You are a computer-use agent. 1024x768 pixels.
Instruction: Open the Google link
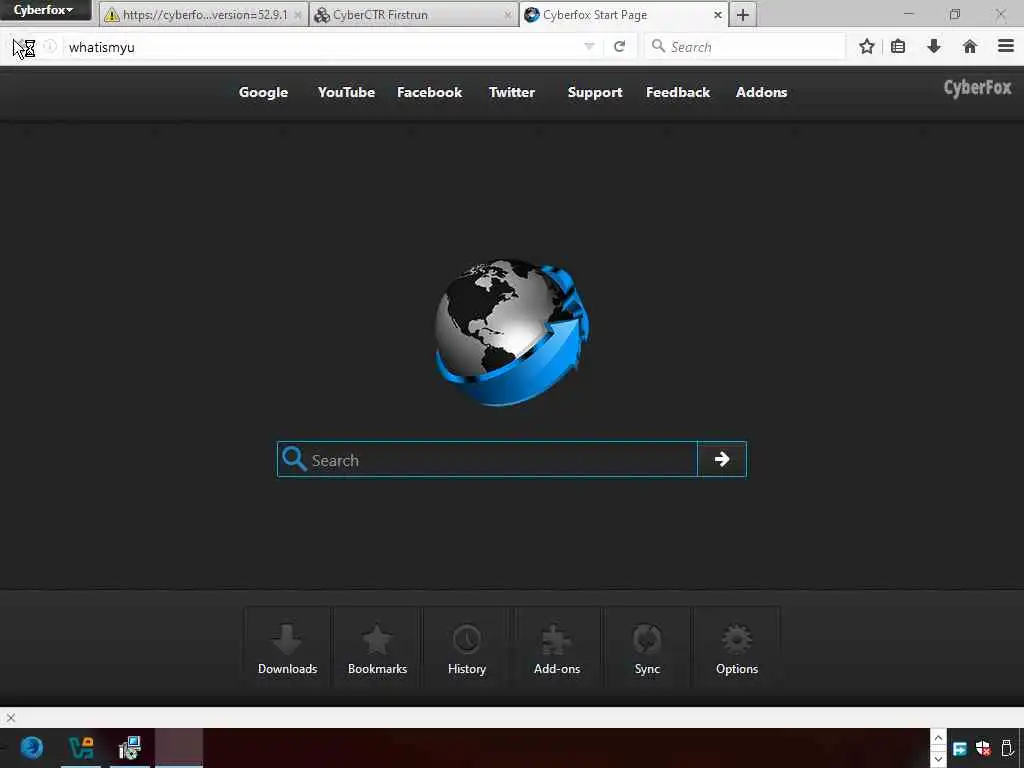[x=263, y=93]
